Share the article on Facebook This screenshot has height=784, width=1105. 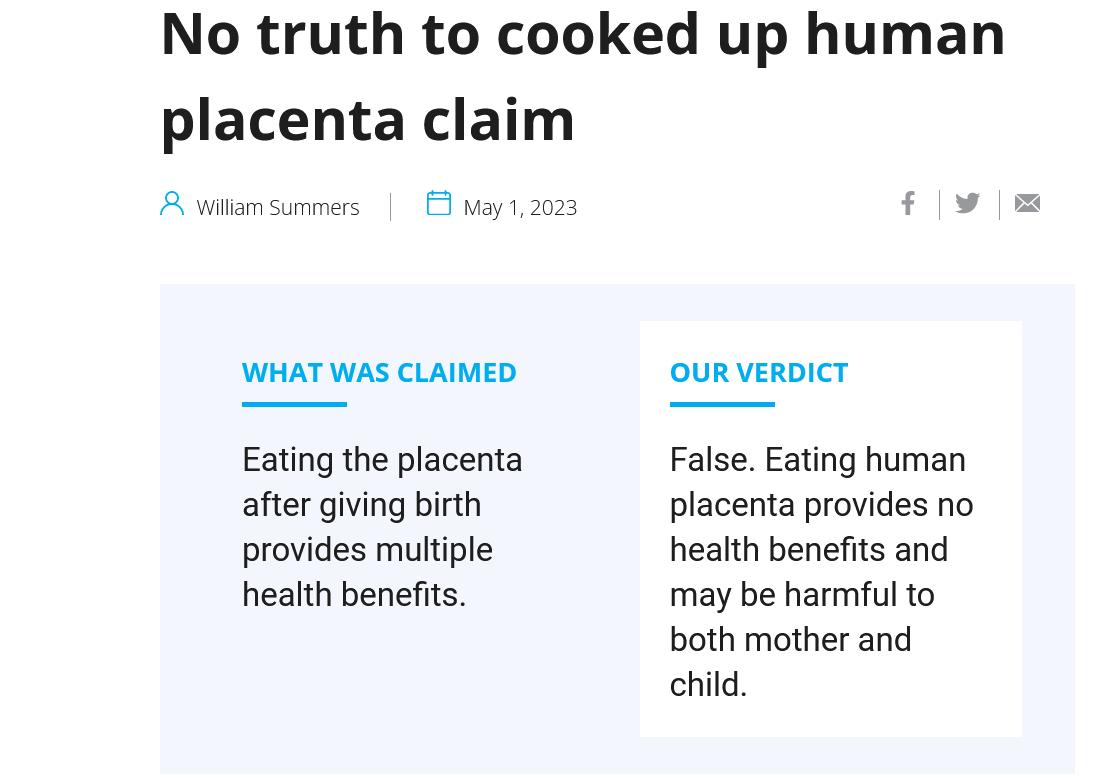coord(908,203)
